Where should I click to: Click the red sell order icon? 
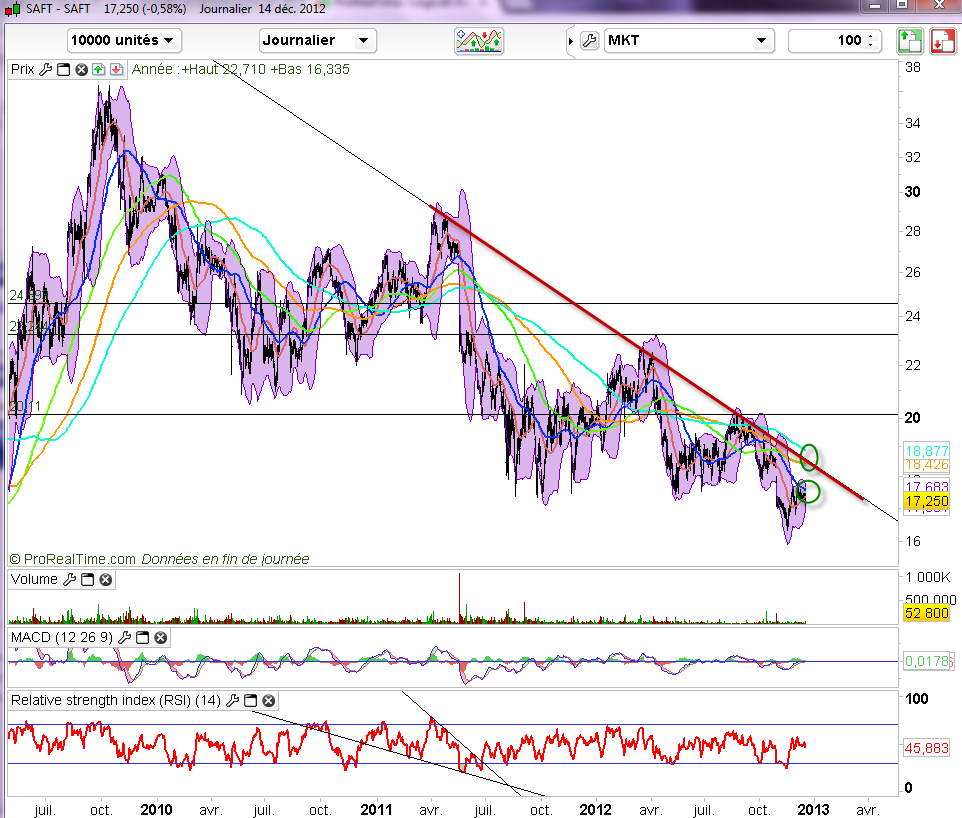pos(942,41)
